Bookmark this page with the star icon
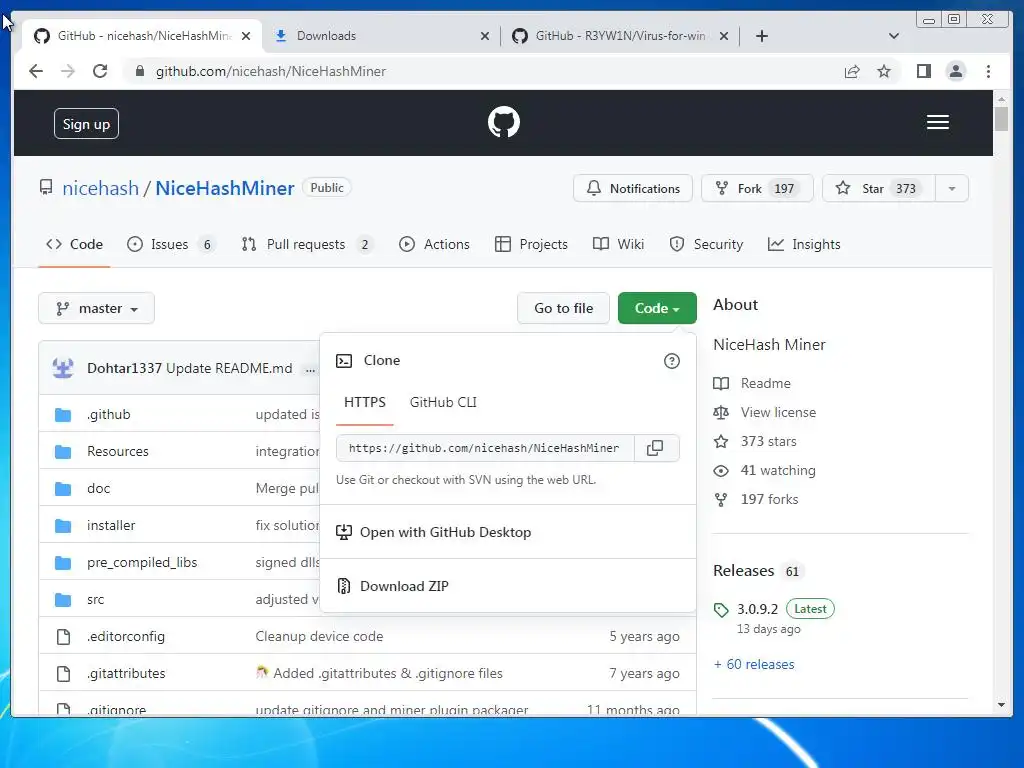This screenshot has width=1024, height=768. pos(884,71)
